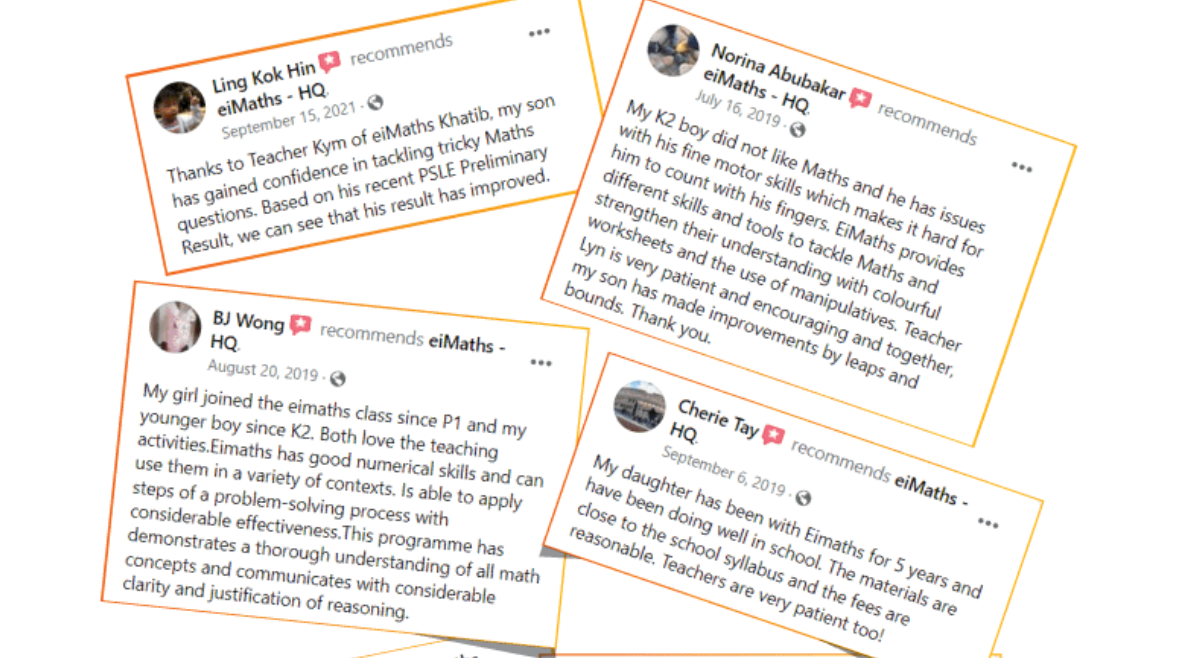
Task: Click the public globe next to September 6, 2019
Action: click(803, 497)
